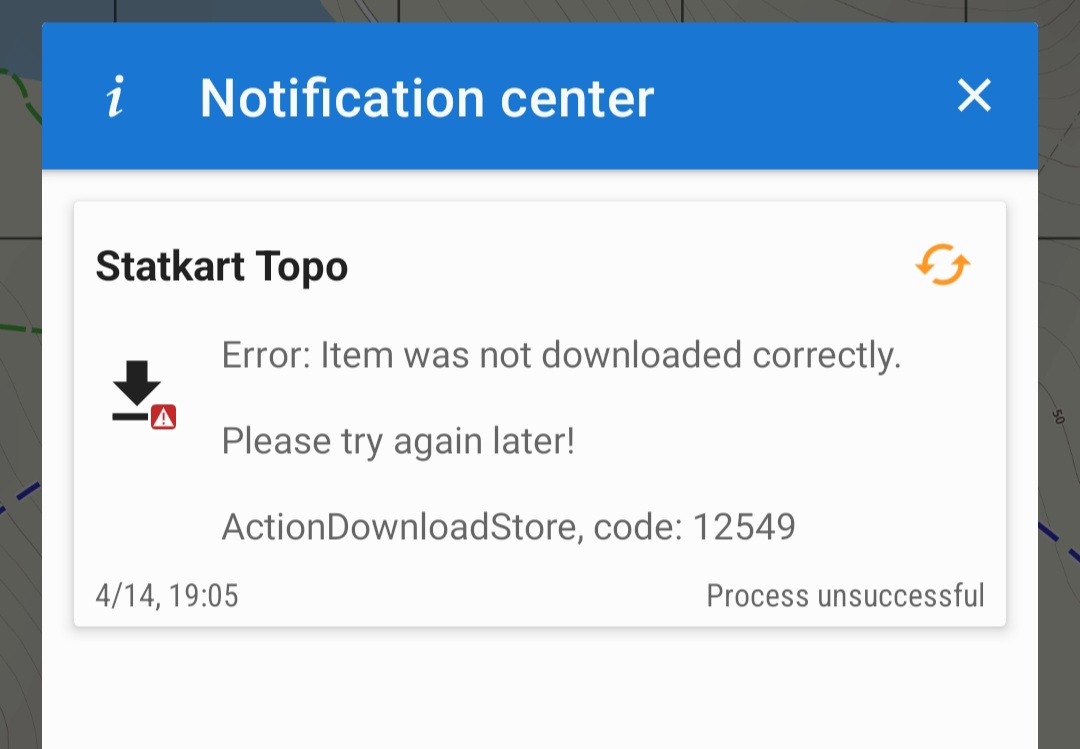Click the red warning triangle badge
The width and height of the screenshot is (1080, 749).
click(163, 417)
